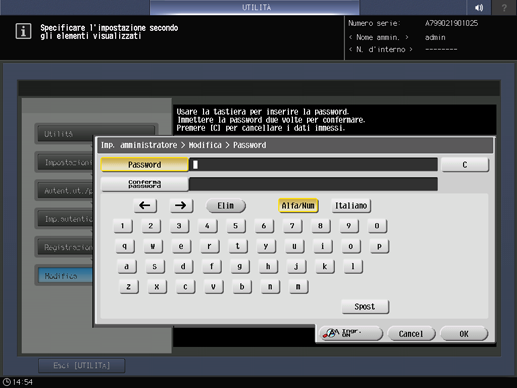Tap the l key on the keyboard
The width and height of the screenshot is (517, 388).
[353, 266]
